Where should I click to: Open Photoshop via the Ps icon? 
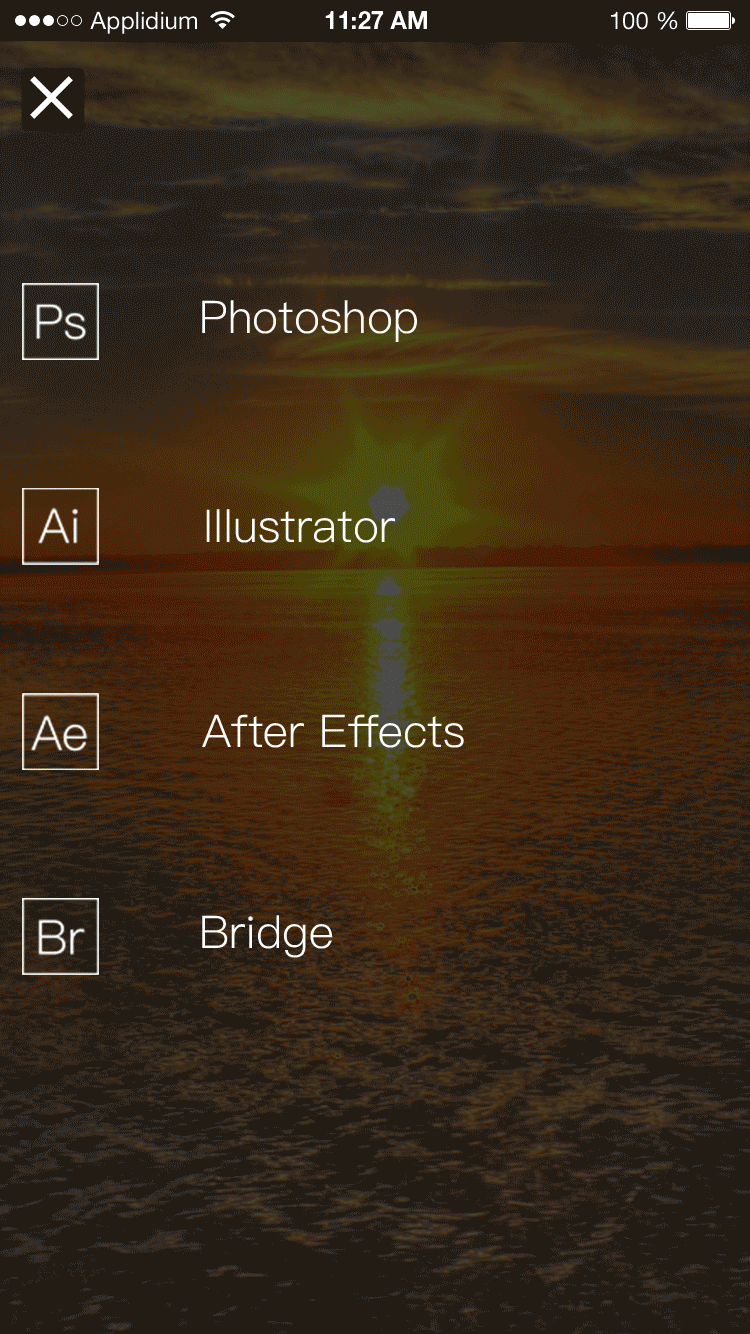(x=60, y=321)
